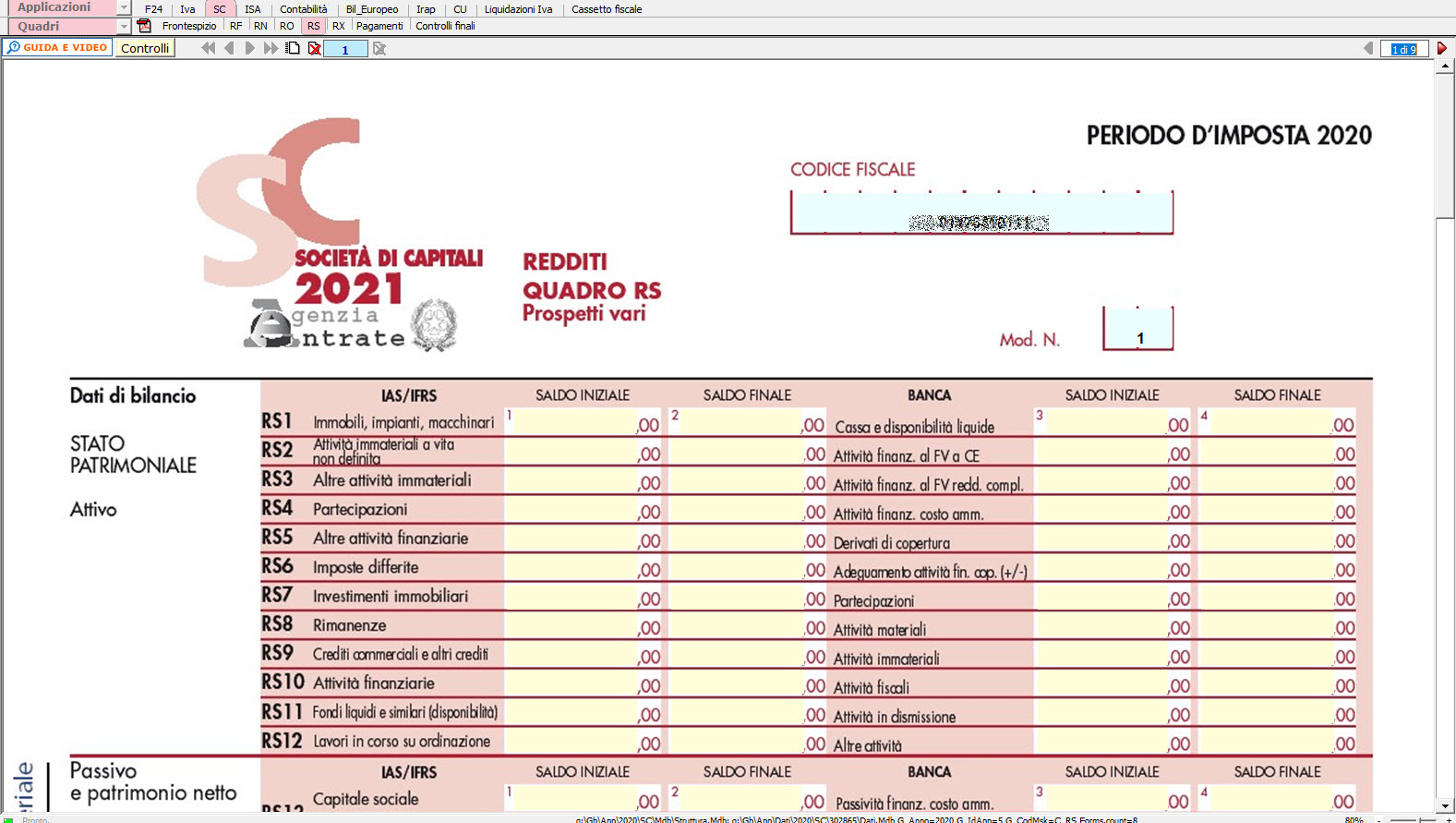The height and width of the screenshot is (823, 1456).
Task: Click the module number field showing 1
Action: click(x=345, y=49)
